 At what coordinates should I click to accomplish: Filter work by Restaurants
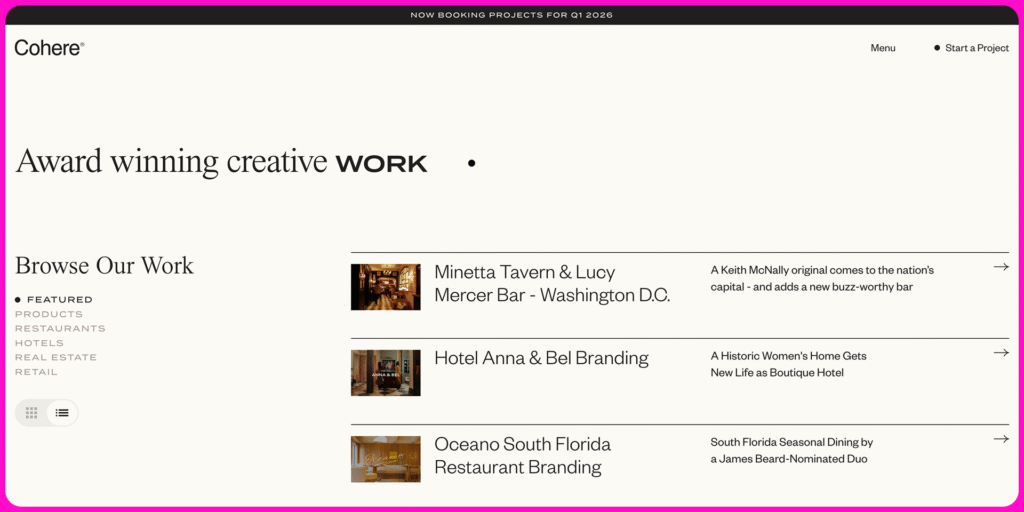tap(60, 328)
